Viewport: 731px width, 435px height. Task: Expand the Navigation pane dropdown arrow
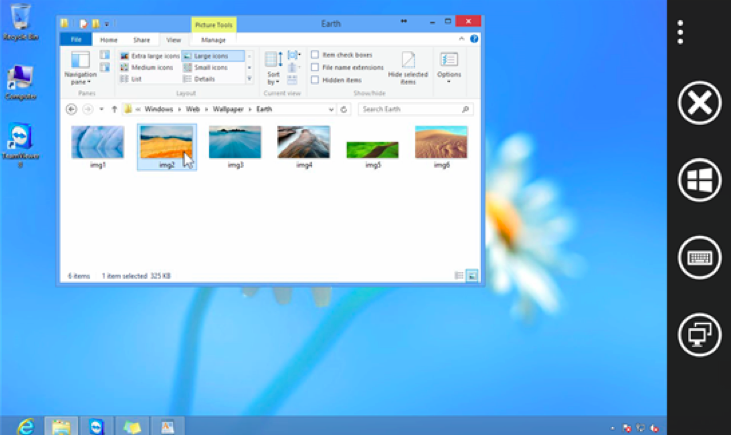89,82
